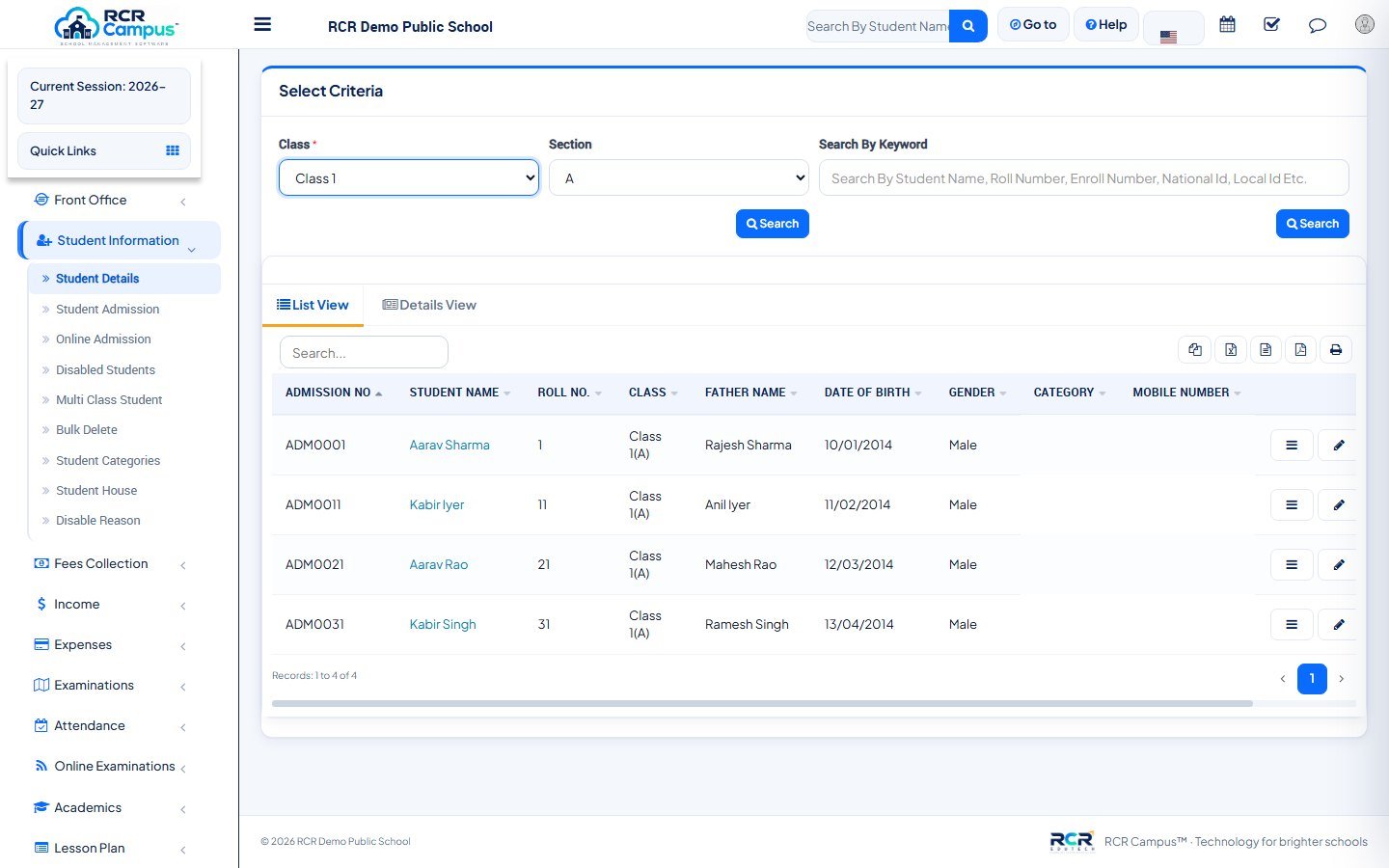The height and width of the screenshot is (868, 1389).
Task: Open Quick Links grid icon
Action: coord(173,150)
